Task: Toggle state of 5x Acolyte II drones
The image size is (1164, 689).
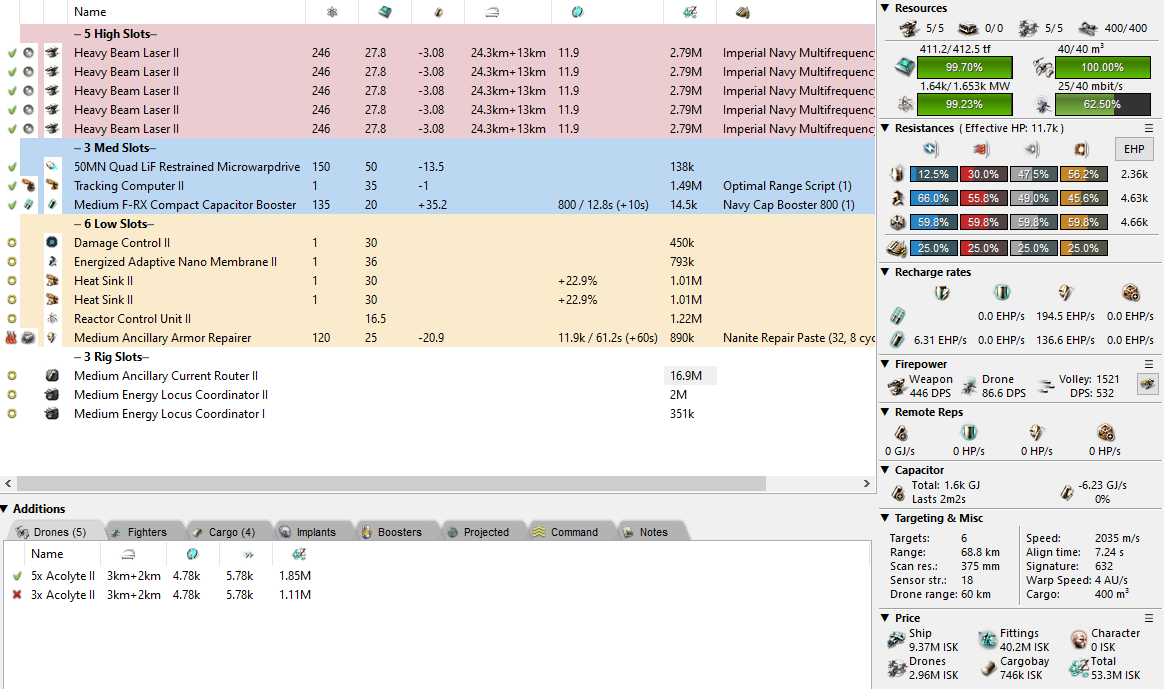Action: tap(17, 576)
